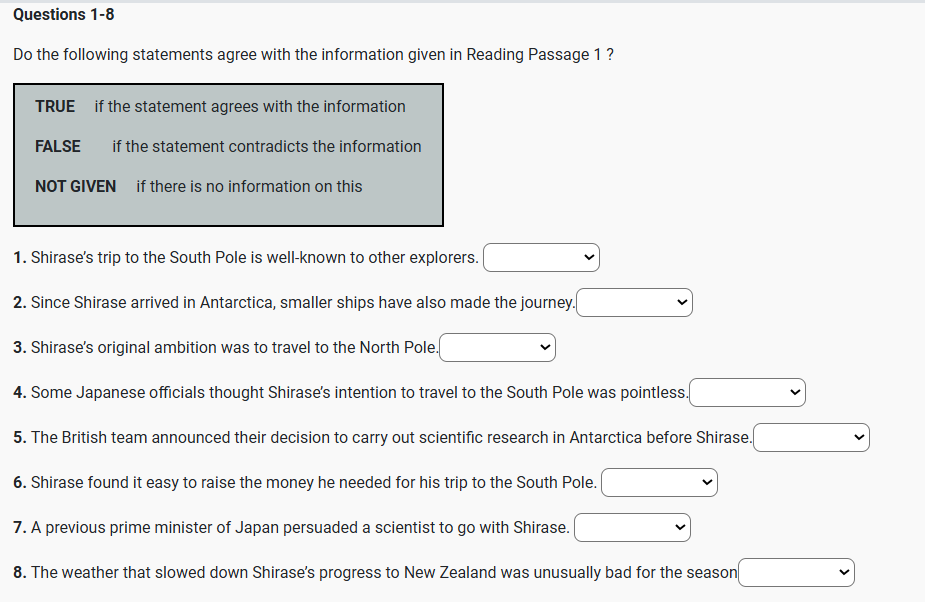Open the dropdown for the North Pole ambition statement
The width and height of the screenshot is (925, 602).
[497, 348]
